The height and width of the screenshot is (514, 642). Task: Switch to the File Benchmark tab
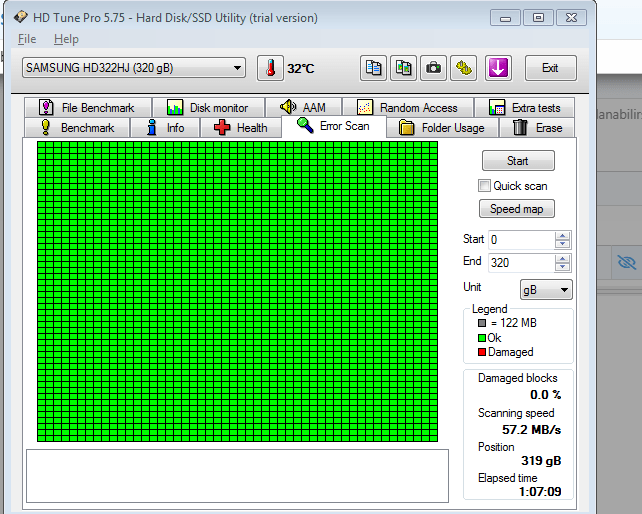(x=88, y=108)
